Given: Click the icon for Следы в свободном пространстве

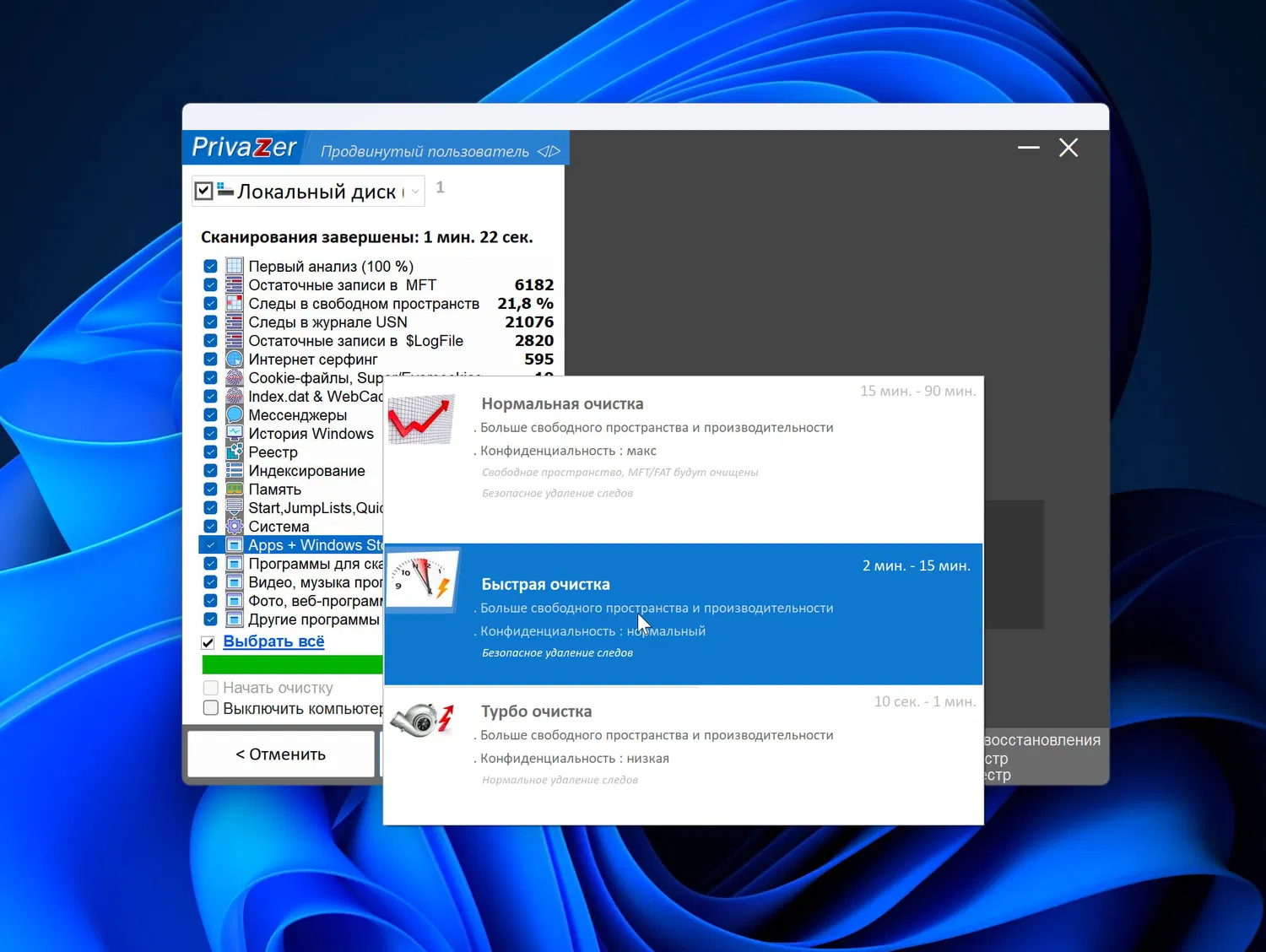Looking at the screenshot, I should pos(235,304).
